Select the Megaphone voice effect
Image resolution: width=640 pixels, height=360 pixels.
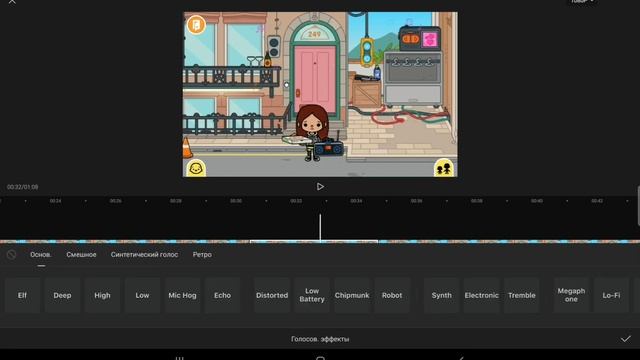pyautogui.click(x=571, y=295)
